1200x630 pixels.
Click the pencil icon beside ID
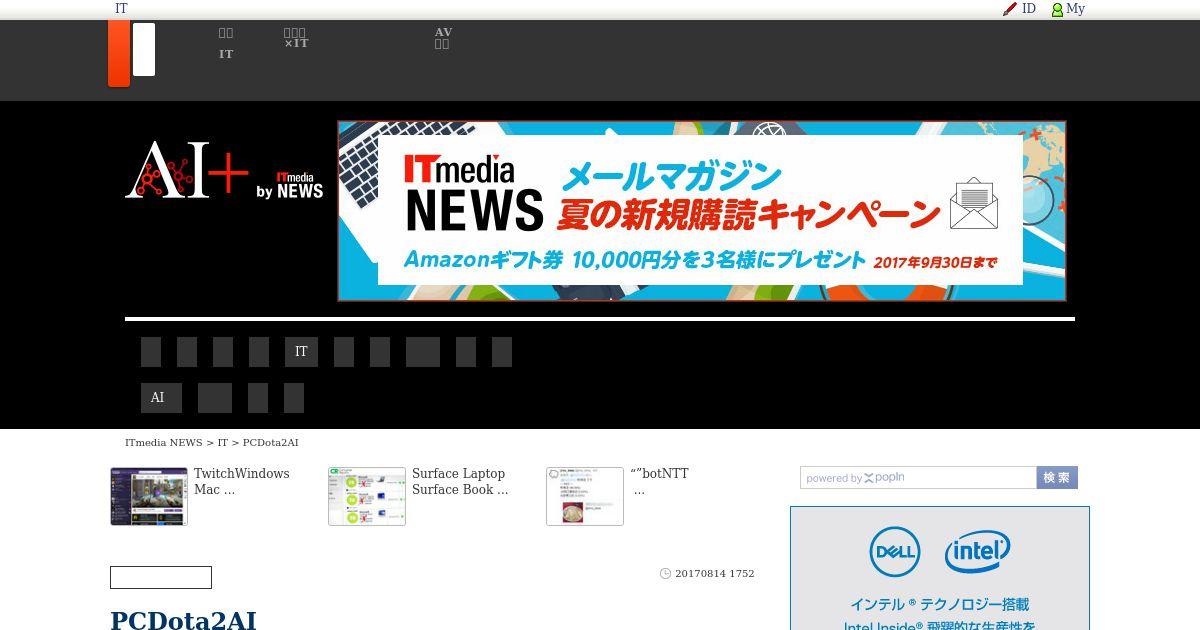[x=1010, y=9]
